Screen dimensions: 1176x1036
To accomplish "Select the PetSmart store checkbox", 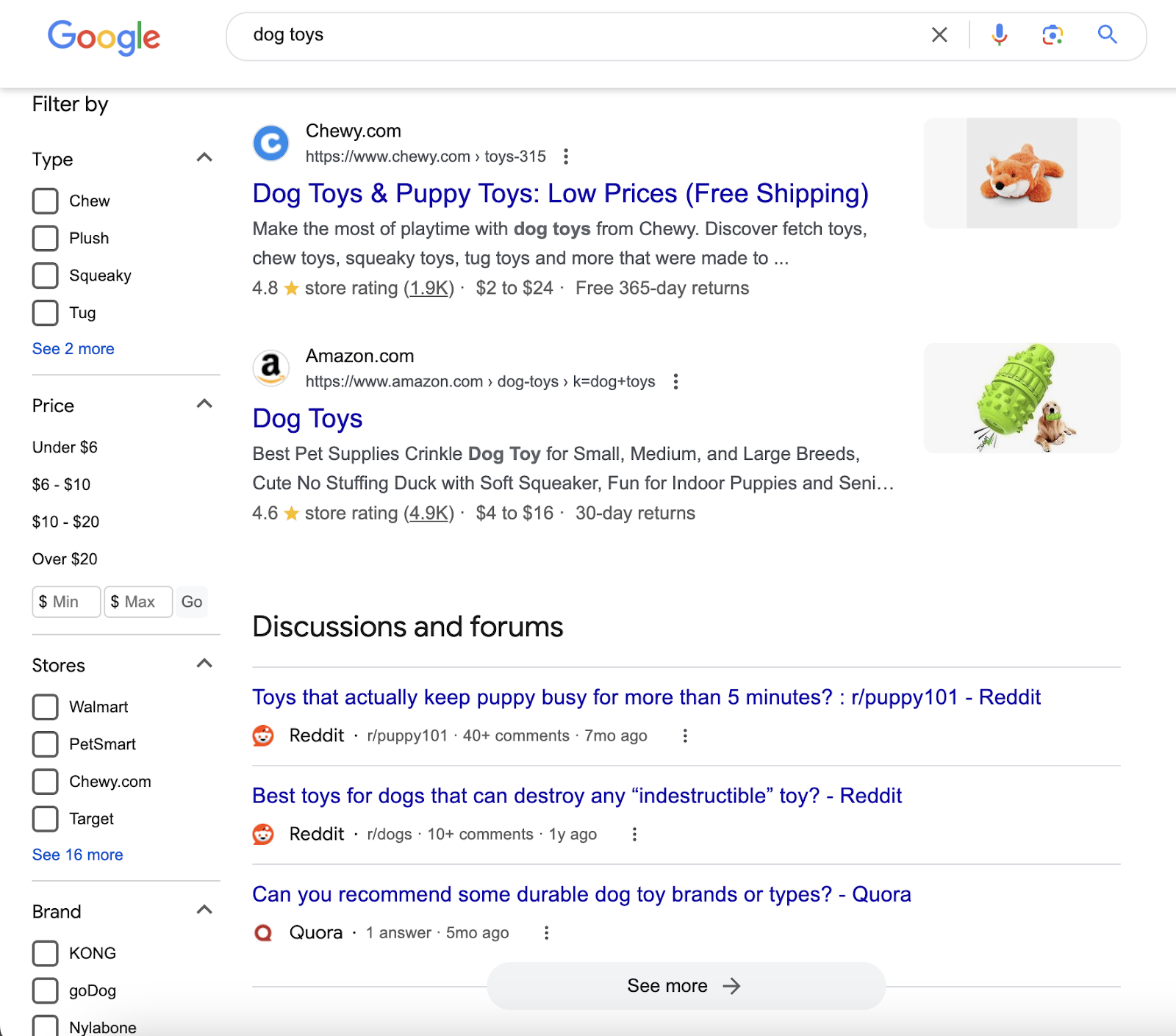I will coord(46,744).
